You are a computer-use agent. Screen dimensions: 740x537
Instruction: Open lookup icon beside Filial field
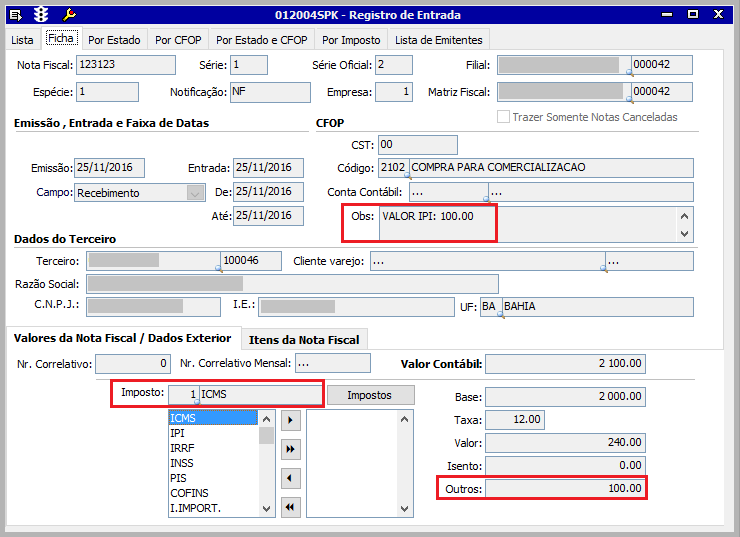(x=630, y=72)
